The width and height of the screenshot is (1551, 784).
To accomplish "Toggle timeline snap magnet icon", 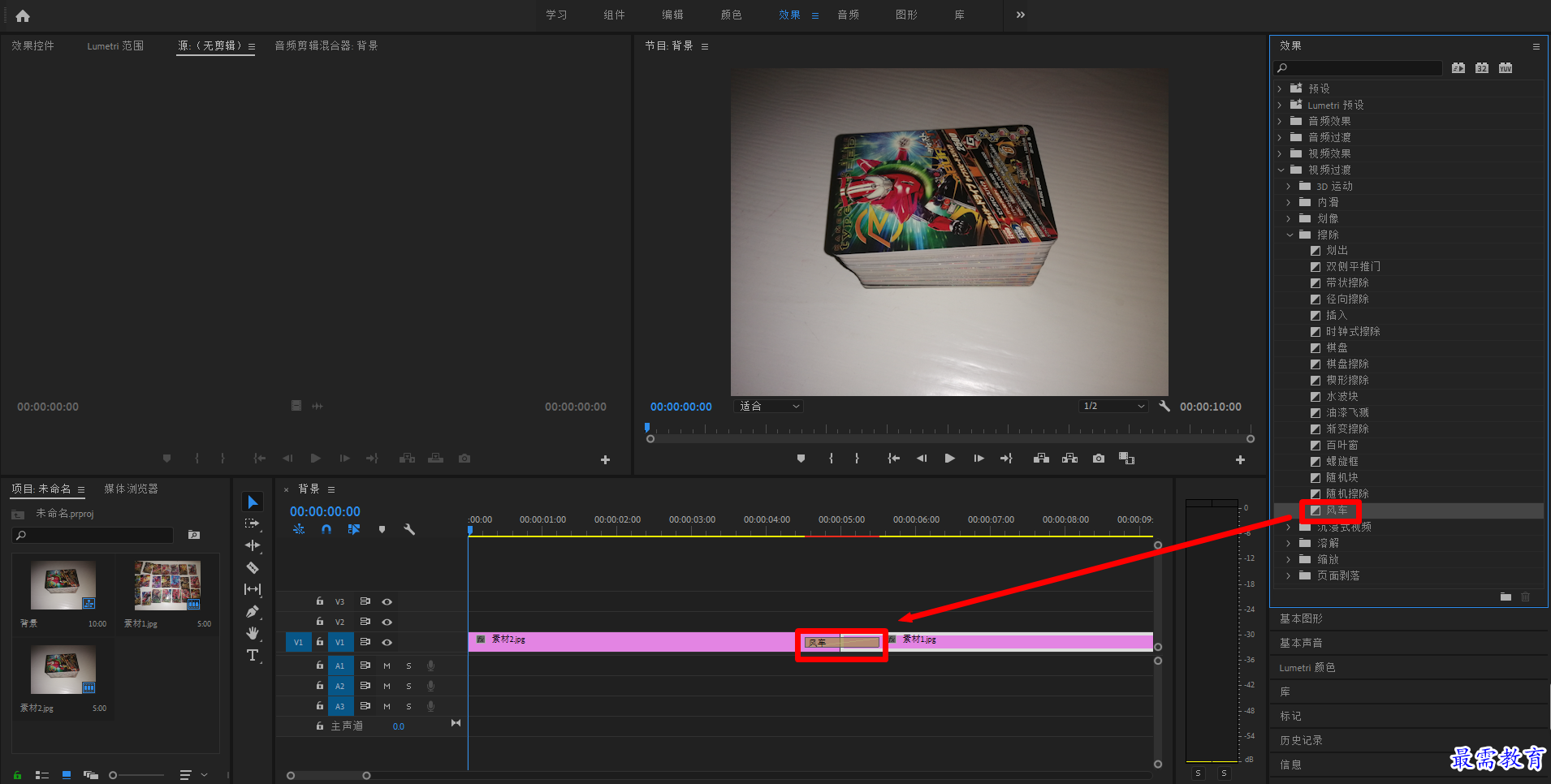I will [x=326, y=529].
